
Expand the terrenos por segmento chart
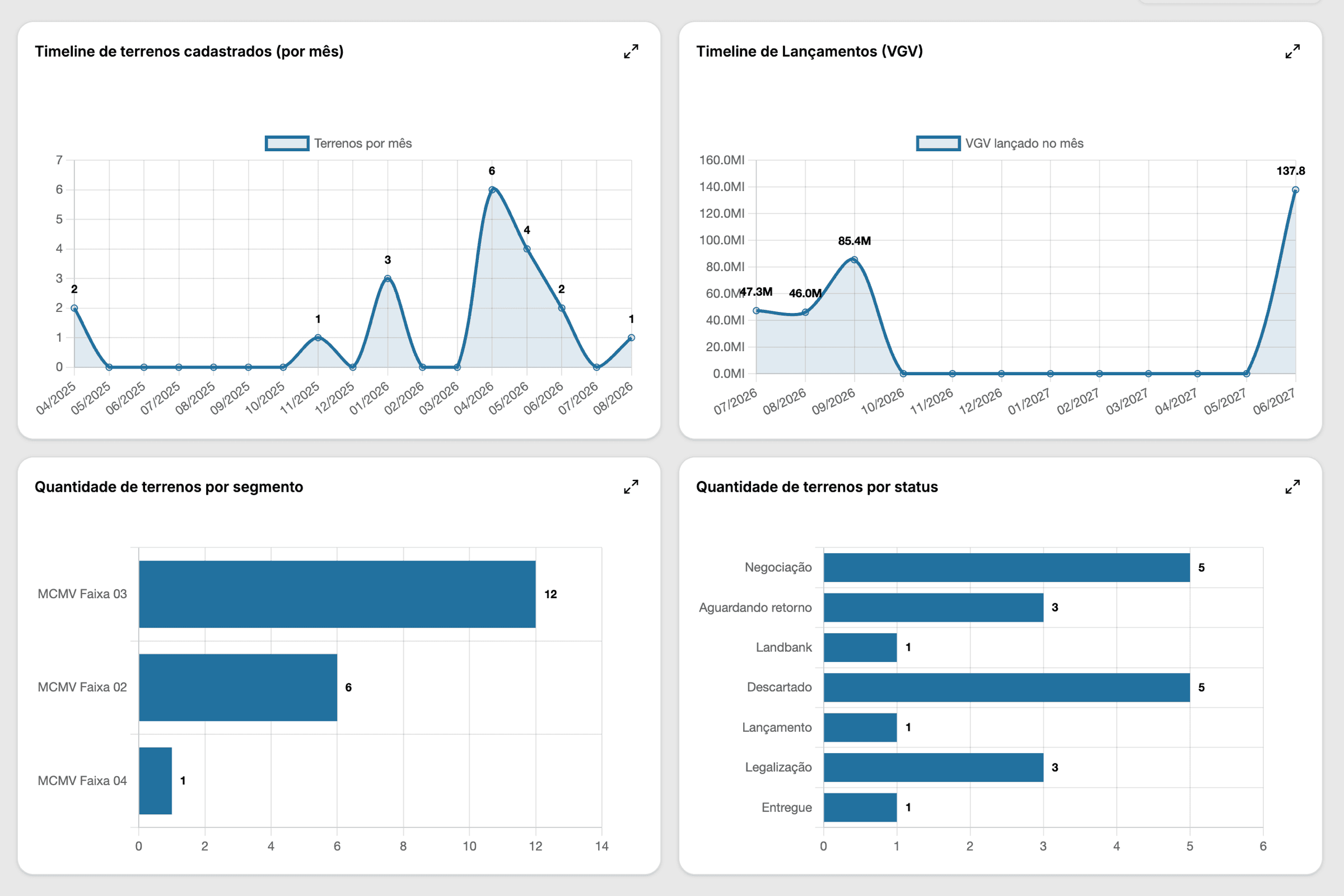pyautogui.click(x=631, y=487)
